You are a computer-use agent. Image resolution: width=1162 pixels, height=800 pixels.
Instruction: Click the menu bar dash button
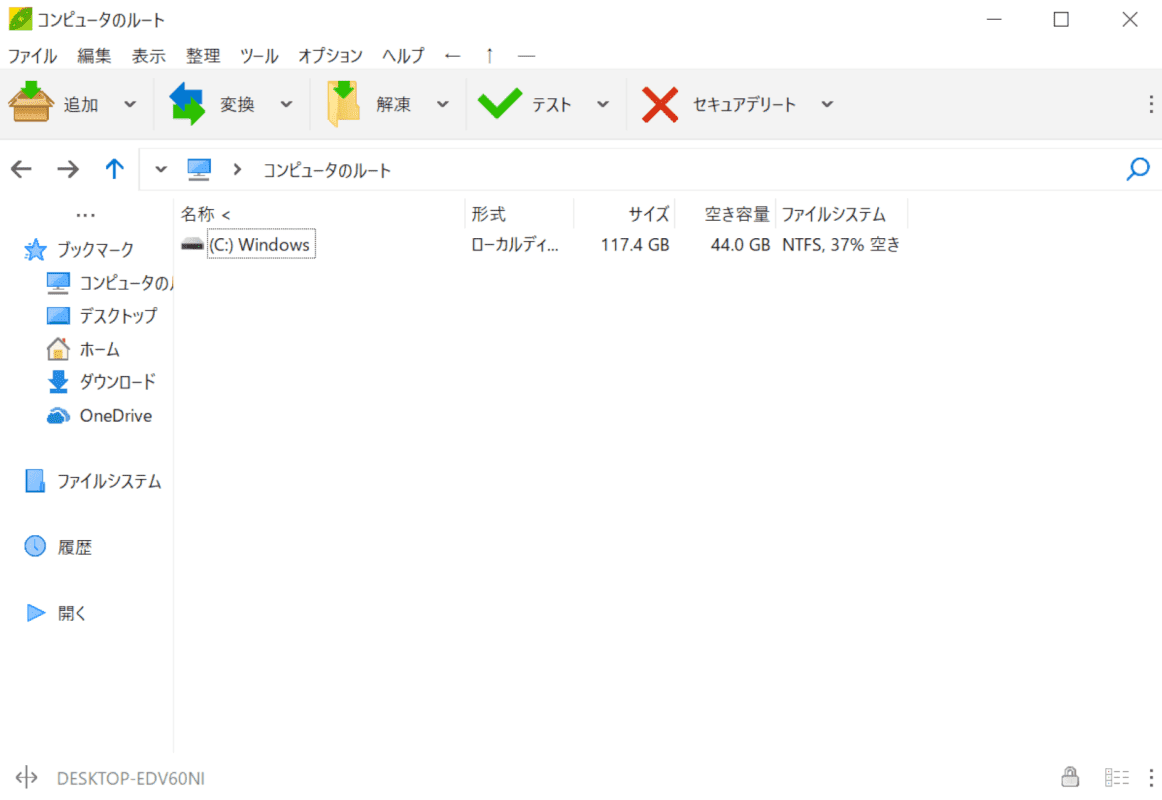click(526, 56)
